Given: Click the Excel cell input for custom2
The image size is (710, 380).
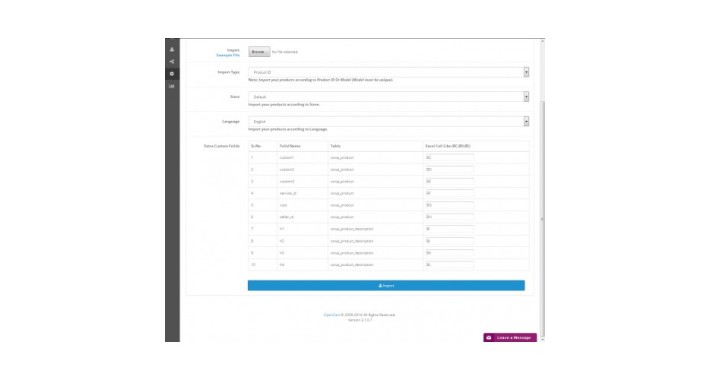Looking at the screenshot, I should [x=449, y=169].
